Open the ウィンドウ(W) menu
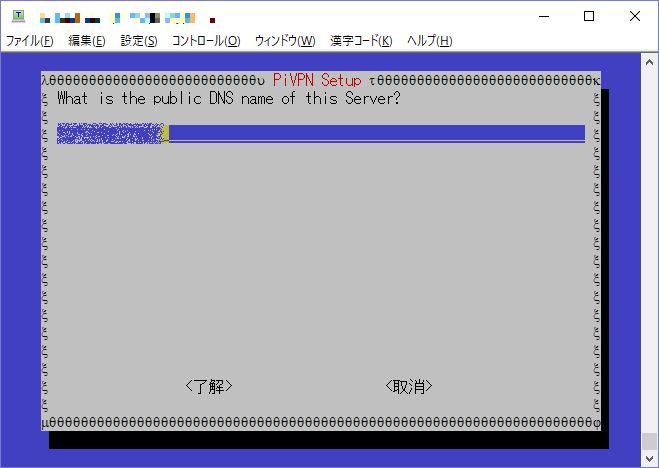The image size is (659, 468). [x=285, y=41]
